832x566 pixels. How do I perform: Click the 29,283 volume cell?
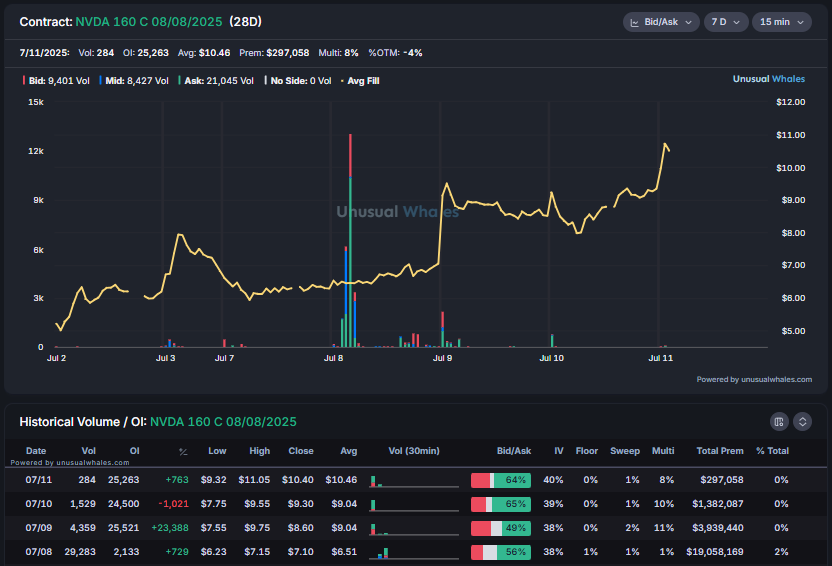point(80,552)
